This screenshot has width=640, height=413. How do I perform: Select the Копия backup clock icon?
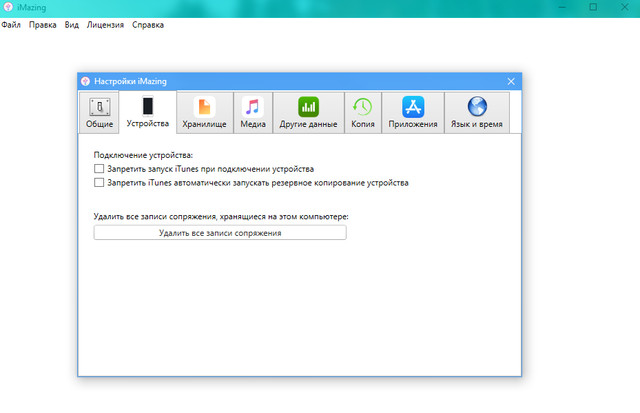click(x=362, y=107)
